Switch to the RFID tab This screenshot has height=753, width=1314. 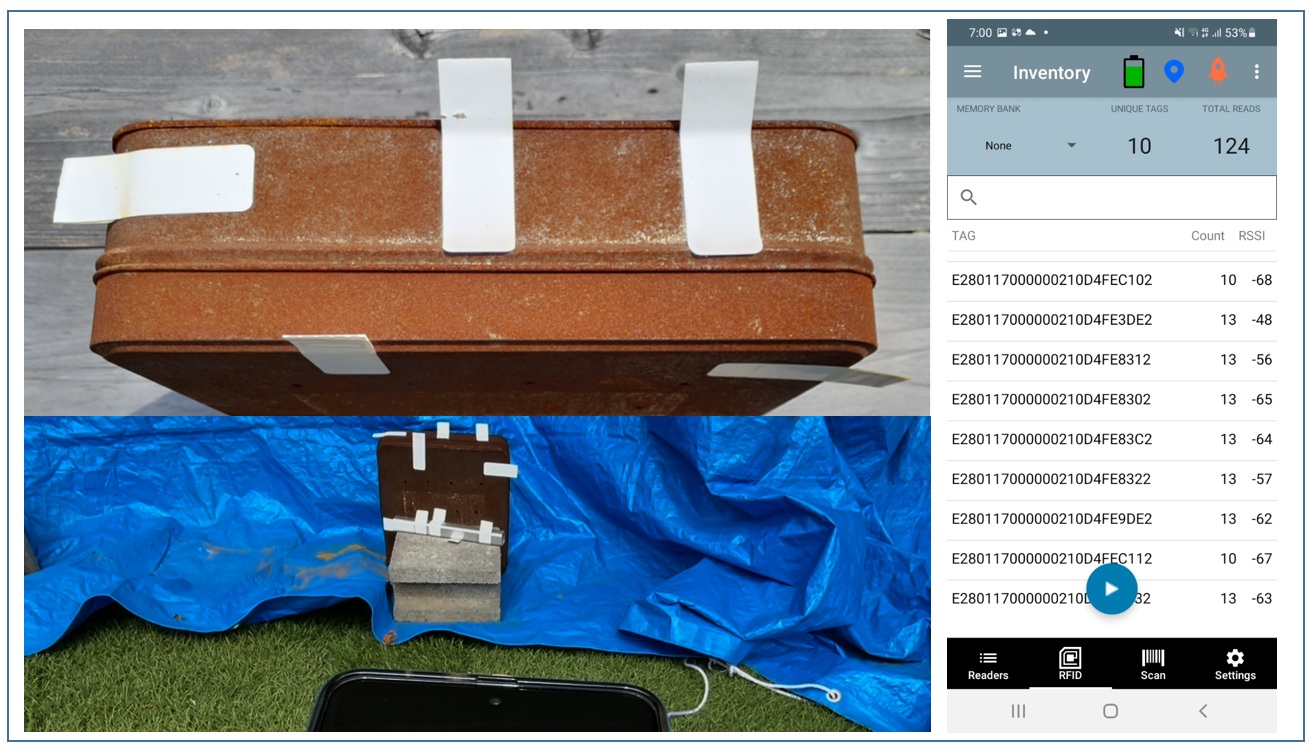[1070, 664]
